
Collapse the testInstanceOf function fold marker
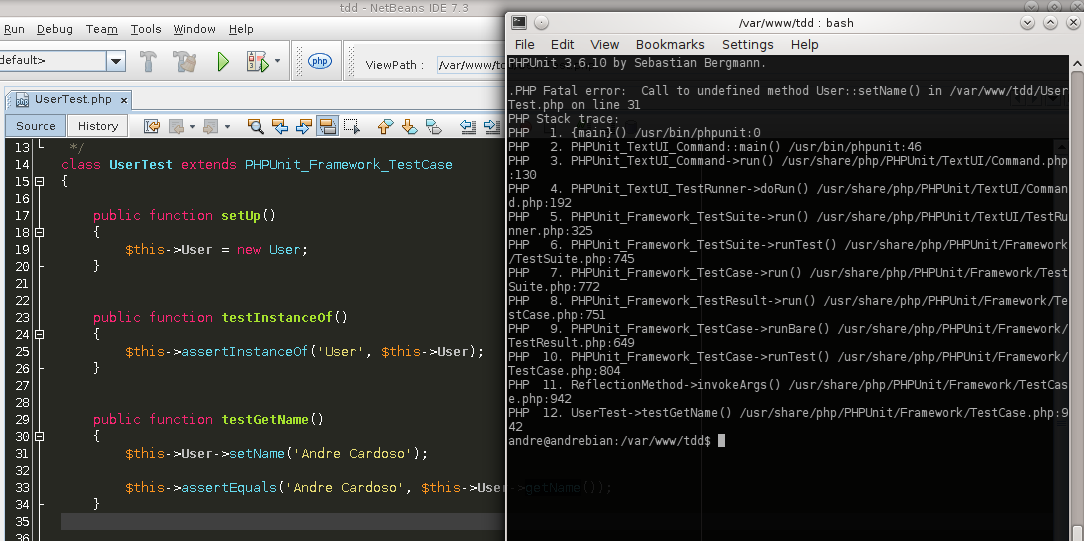coord(39,334)
